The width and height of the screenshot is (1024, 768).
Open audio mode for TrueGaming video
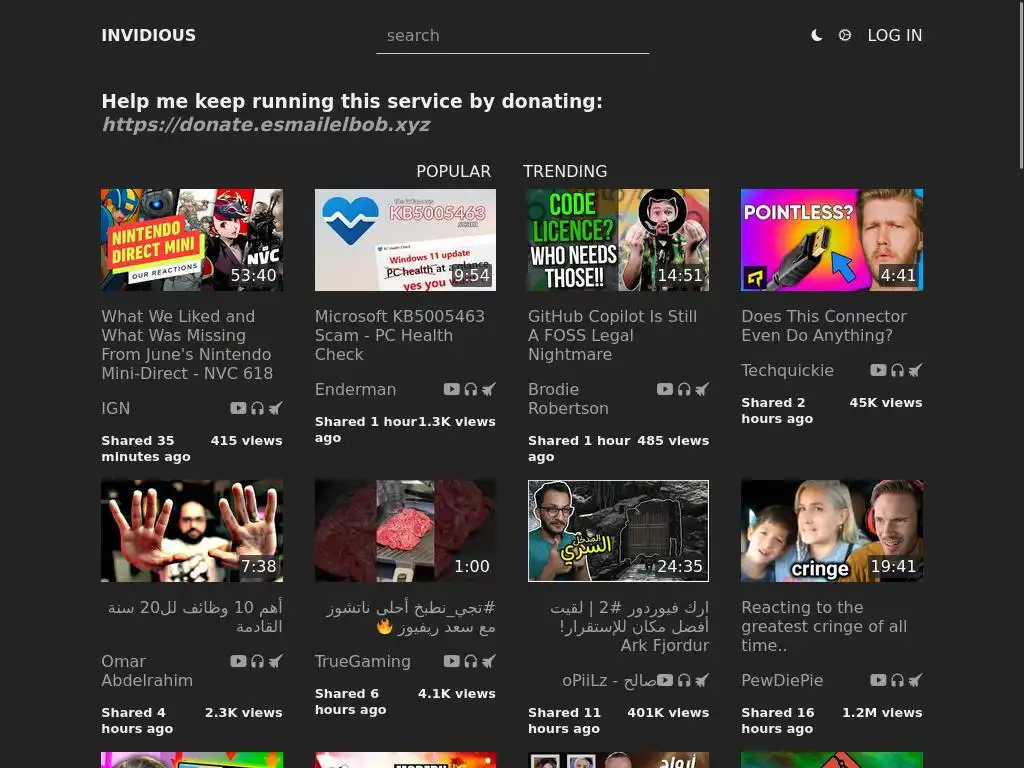(471, 661)
